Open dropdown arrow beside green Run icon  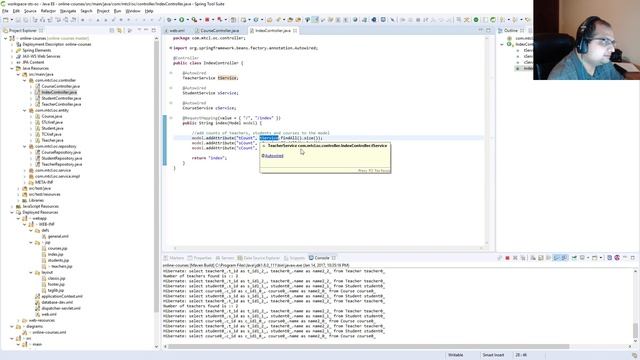(187, 20)
